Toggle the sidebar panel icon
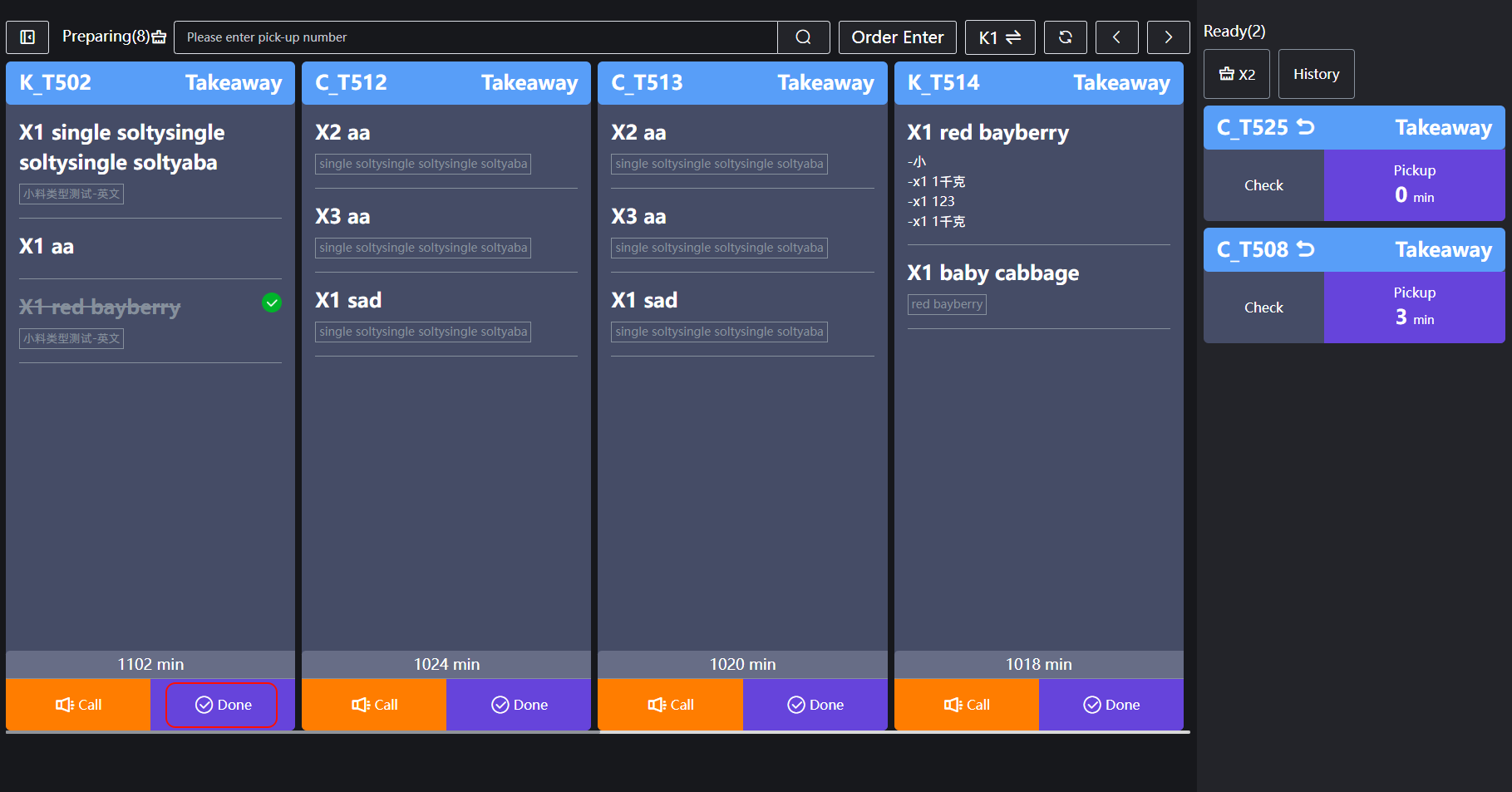This screenshot has height=792, width=1512. (x=27, y=37)
